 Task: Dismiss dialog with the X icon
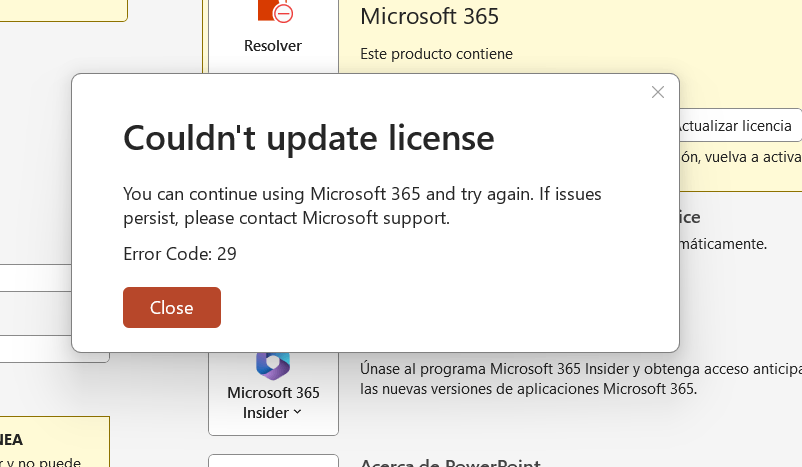[x=658, y=92]
